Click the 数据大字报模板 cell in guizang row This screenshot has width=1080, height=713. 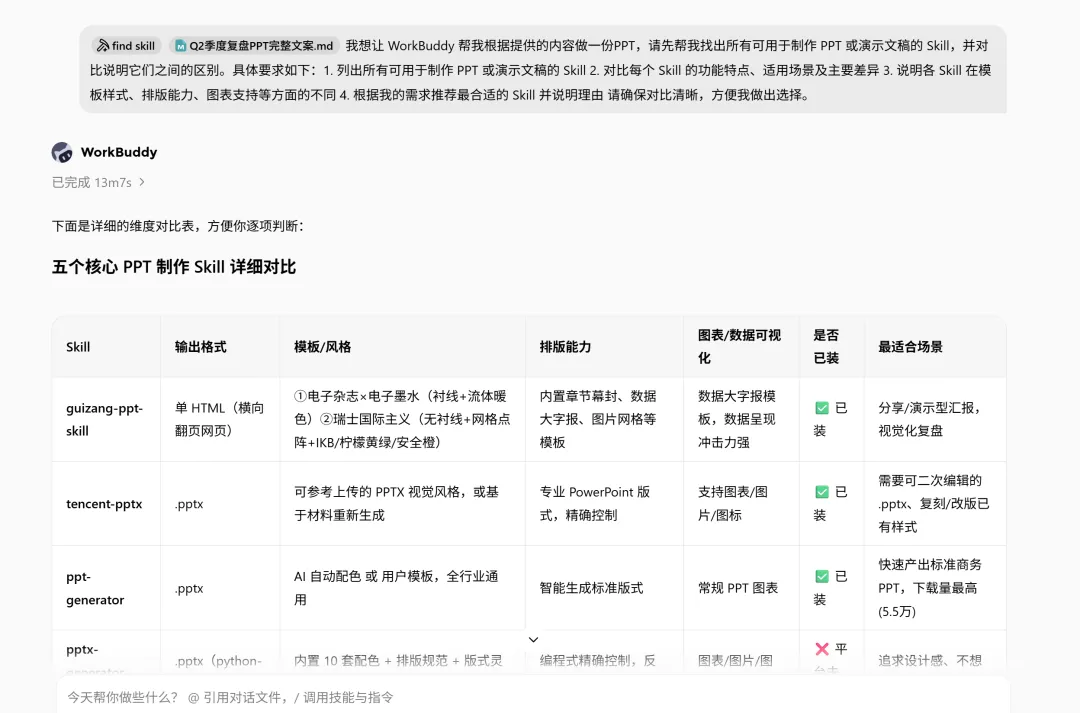tap(741, 420)
